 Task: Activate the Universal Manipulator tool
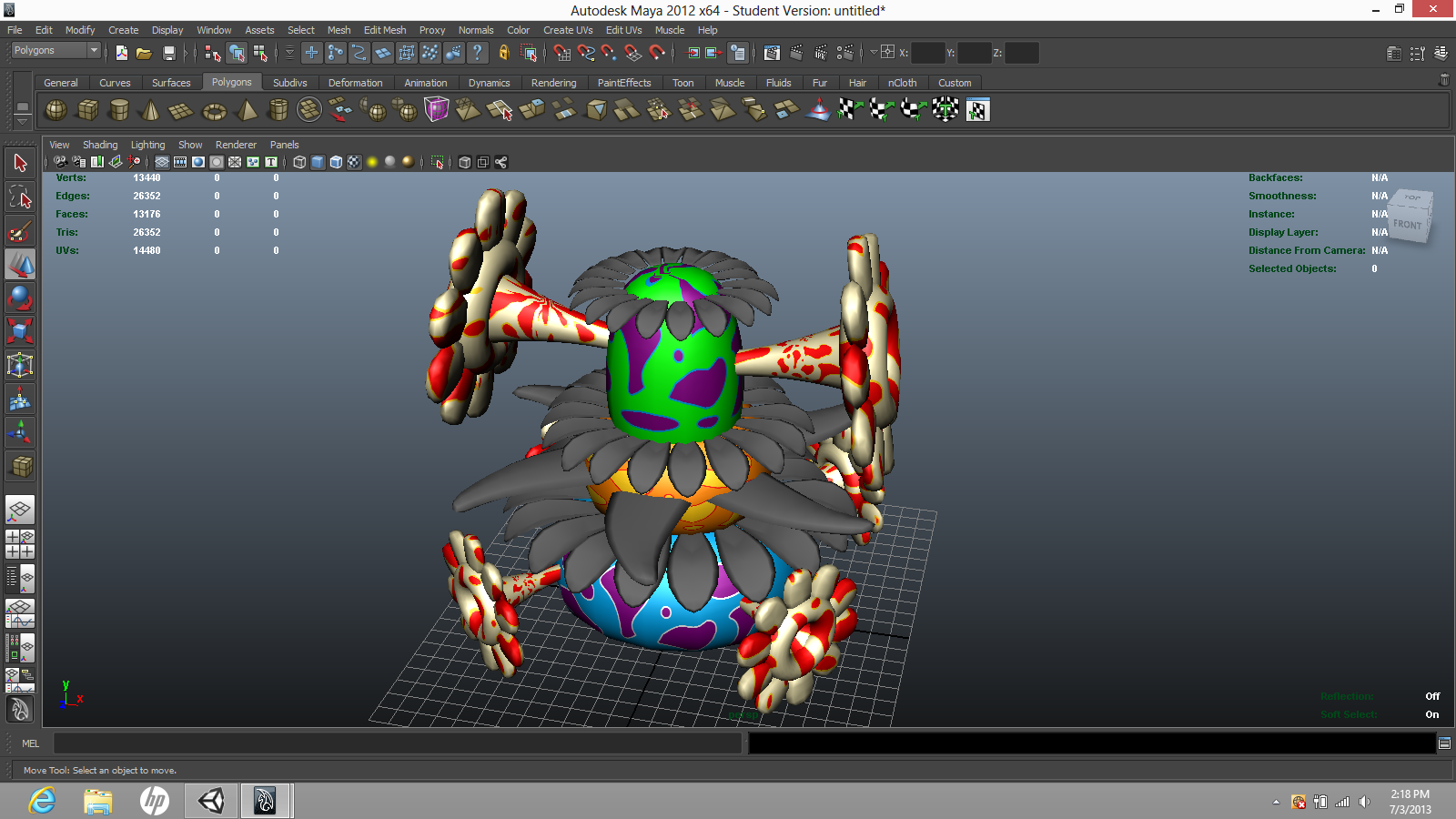[20, 365]
